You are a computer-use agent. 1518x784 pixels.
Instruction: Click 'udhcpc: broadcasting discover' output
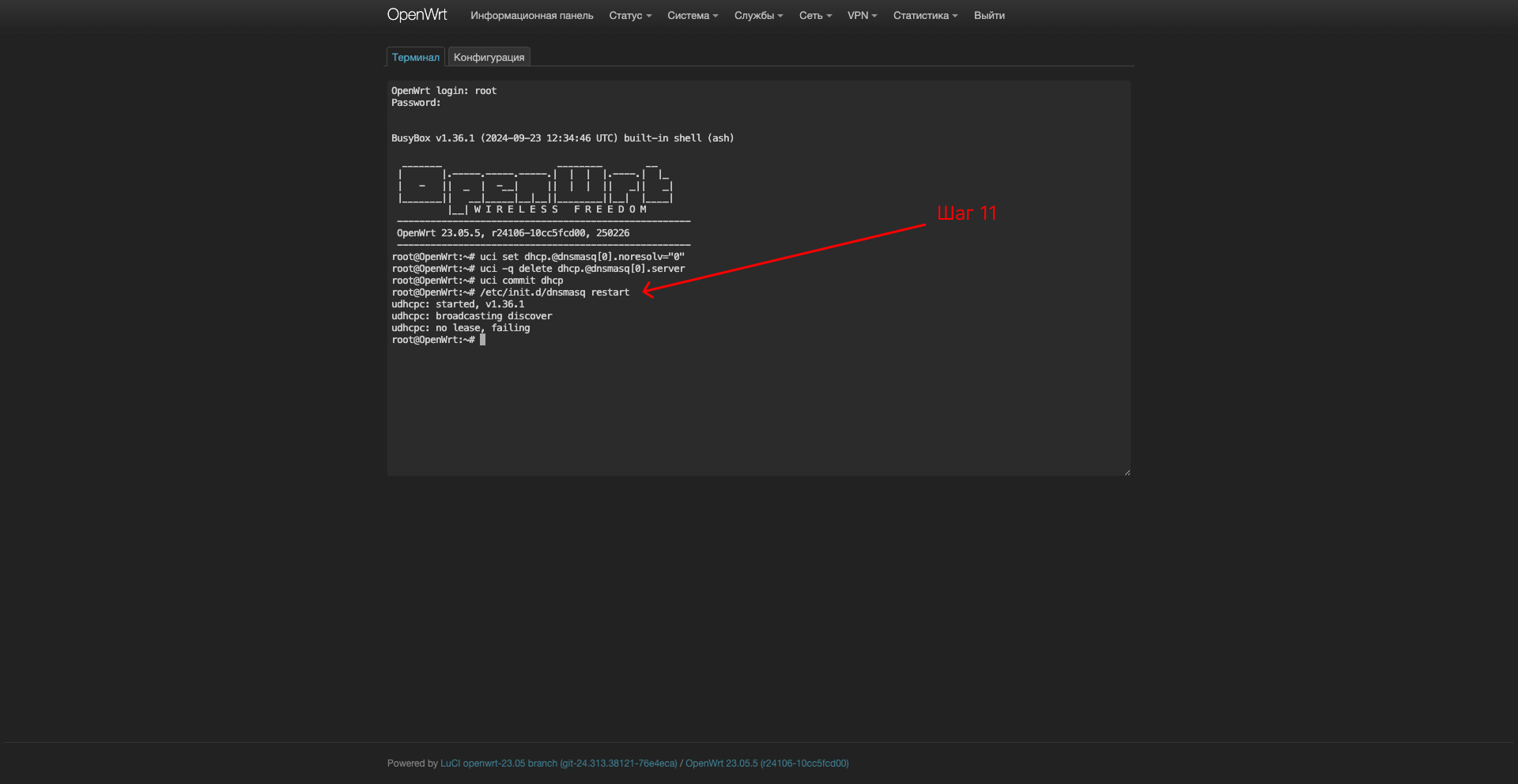(472, 316)
